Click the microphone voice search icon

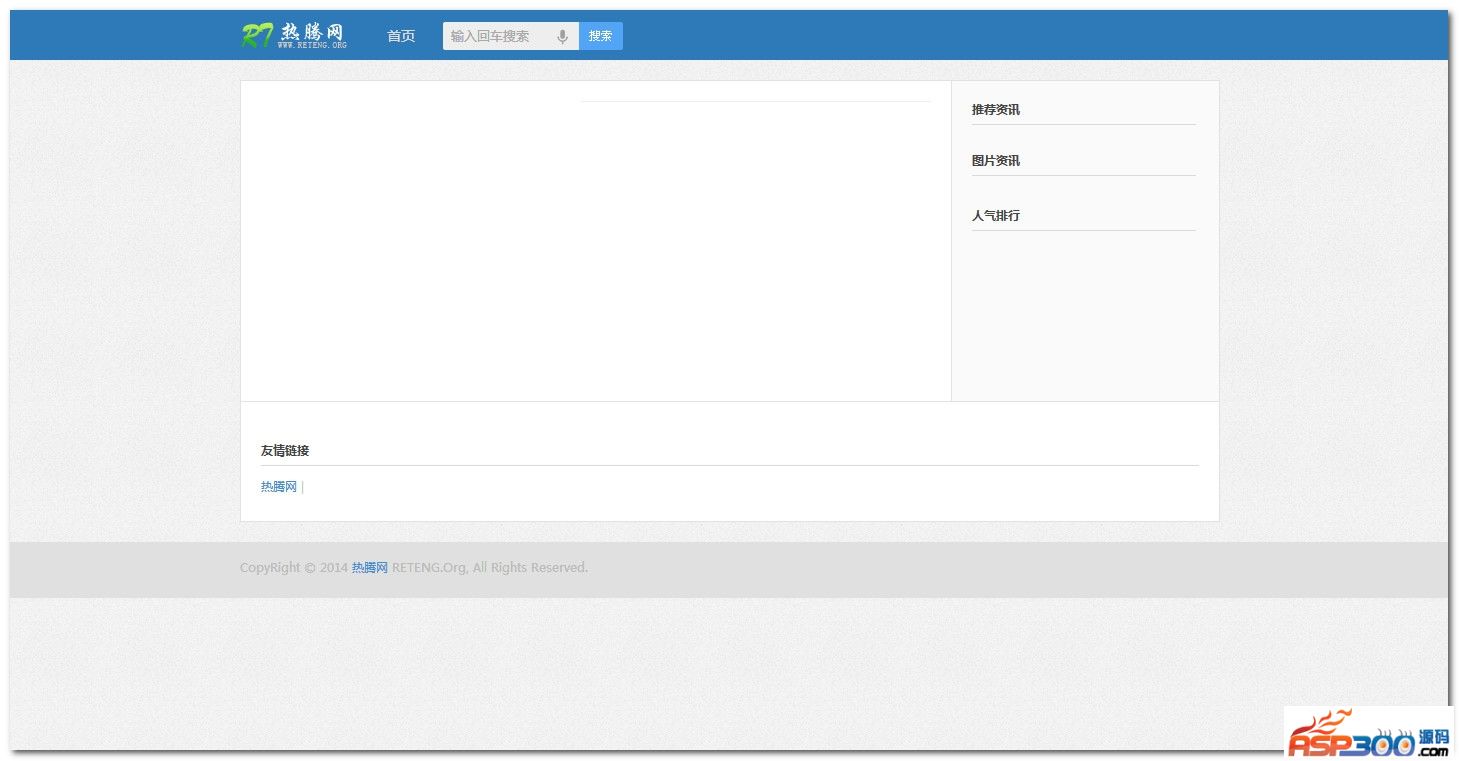point(562,36)
